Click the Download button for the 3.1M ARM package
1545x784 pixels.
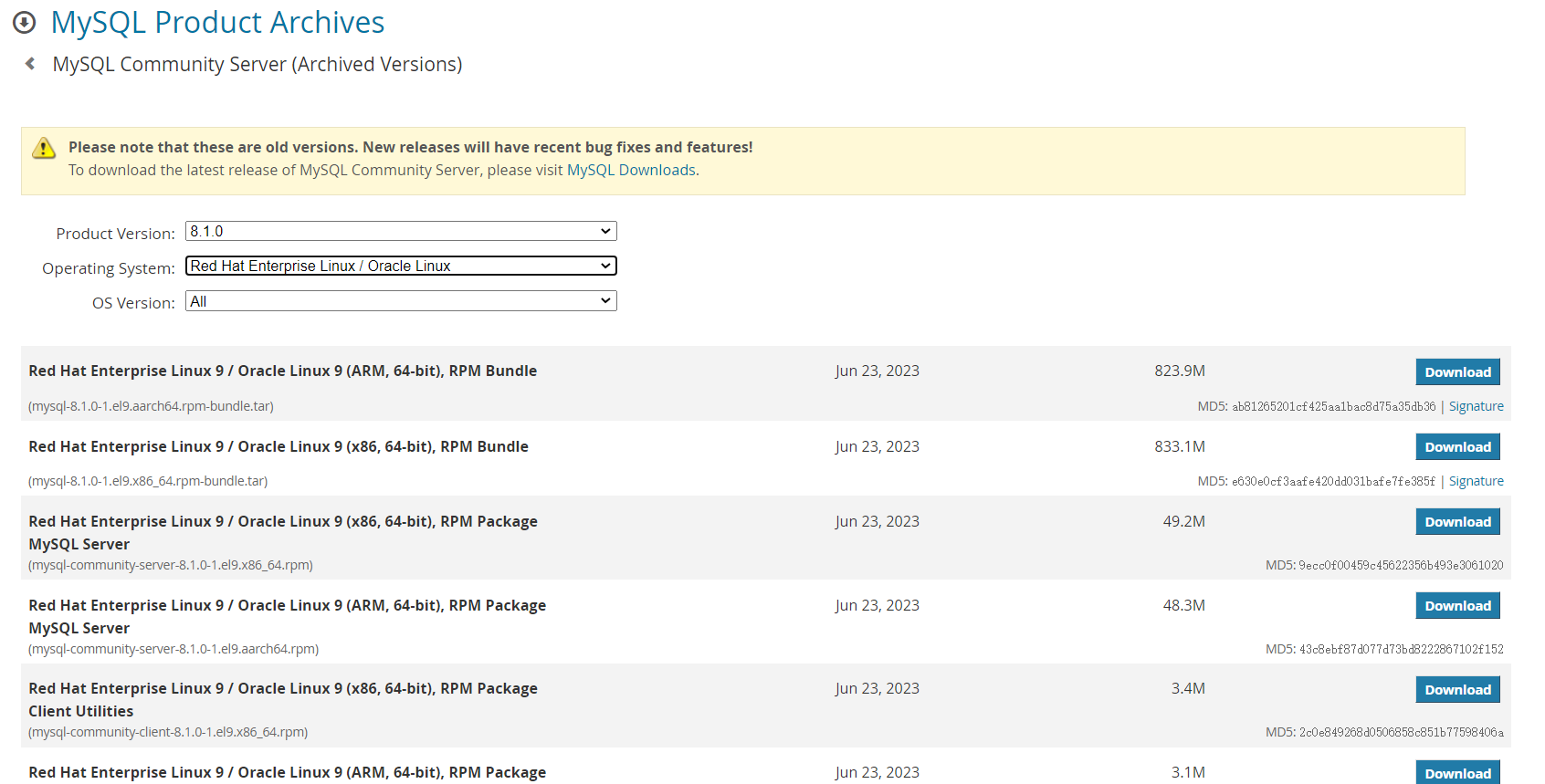(1457, 772)
